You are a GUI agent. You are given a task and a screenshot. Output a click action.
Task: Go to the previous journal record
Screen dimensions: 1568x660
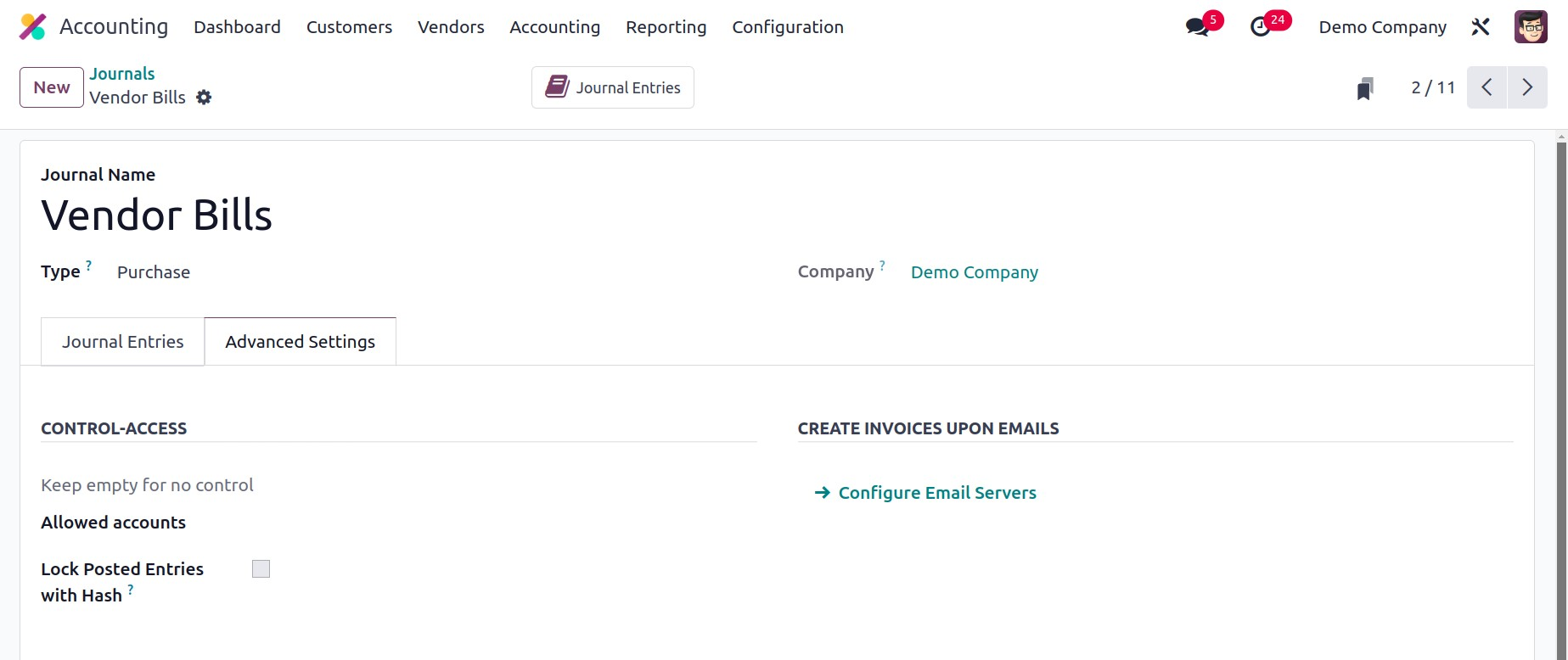[x=1487, y=87]
